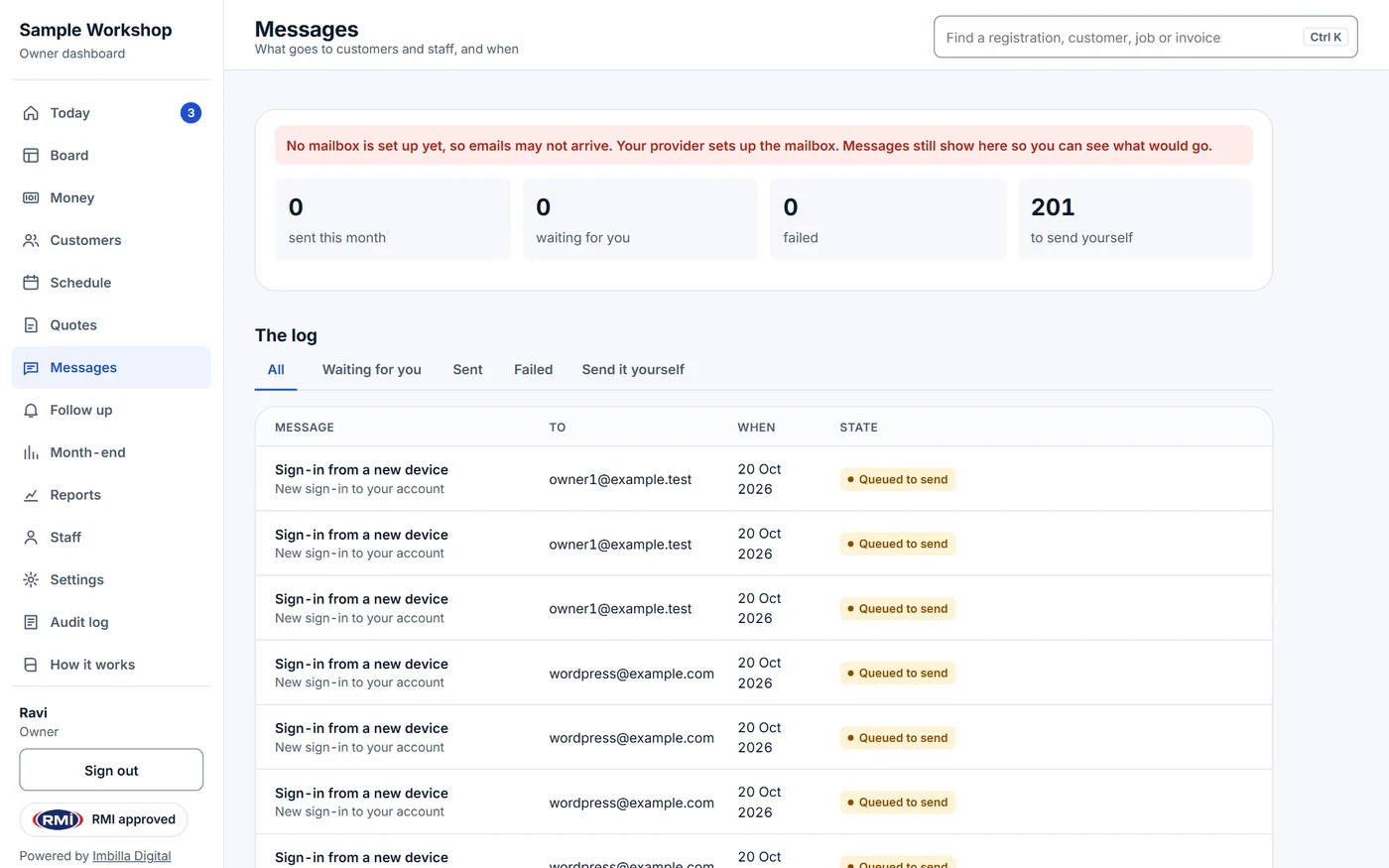Click the Today notification badge showing 3
Viewport: 1389px width, 868px height.
point(190,113)
